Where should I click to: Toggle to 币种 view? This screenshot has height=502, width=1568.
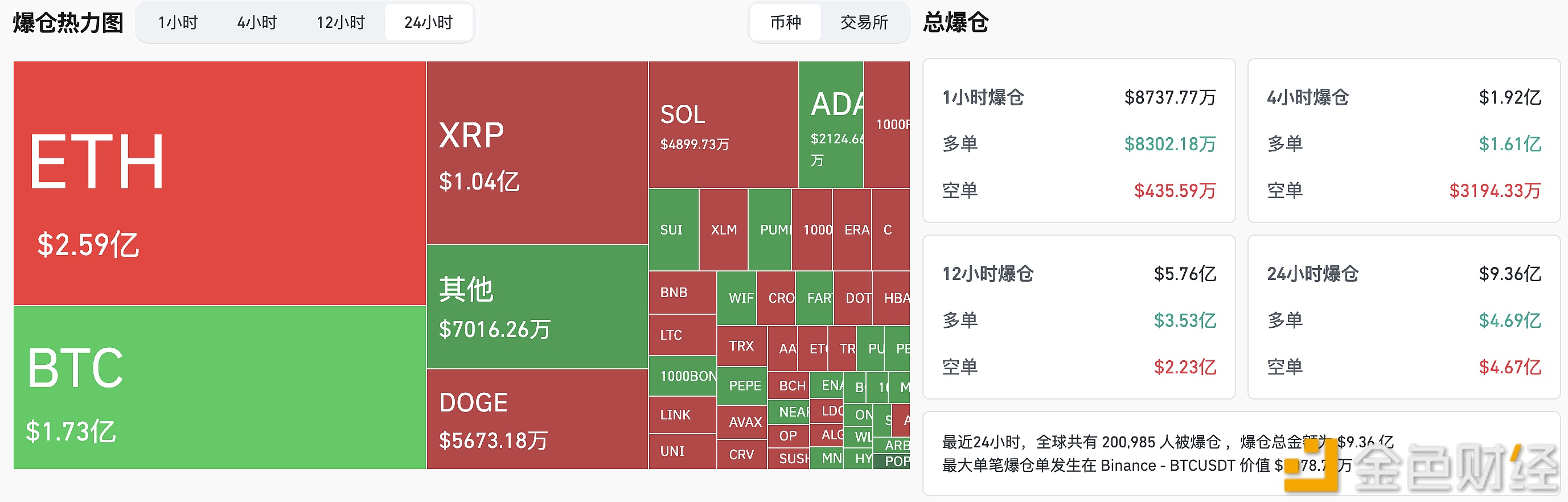pyautogui.click(x=785, y=22)
